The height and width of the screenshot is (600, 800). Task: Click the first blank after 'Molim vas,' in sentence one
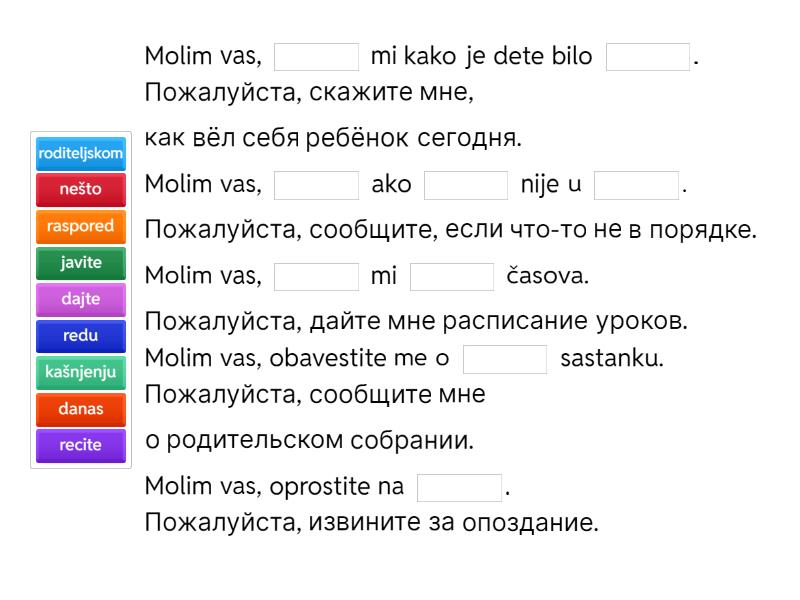316,56
